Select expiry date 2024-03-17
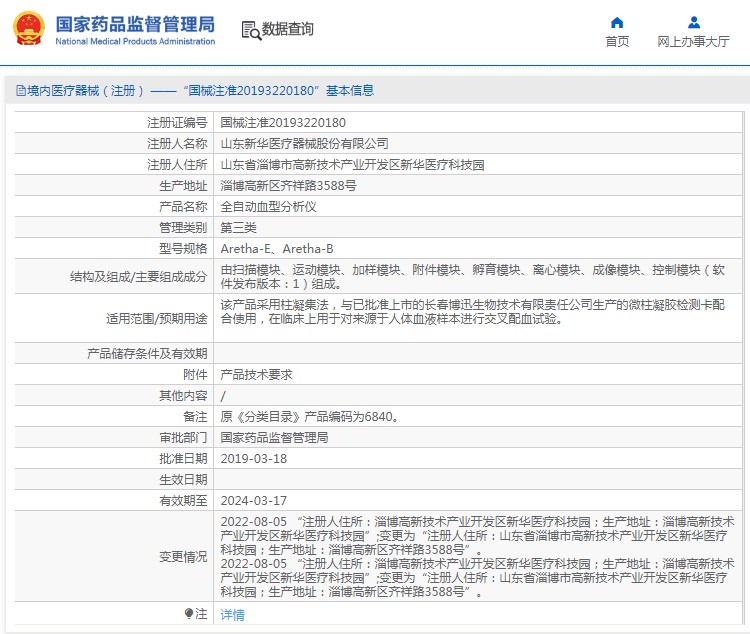Viewport: 750px width, 634px height. click(x=254, y=501)
